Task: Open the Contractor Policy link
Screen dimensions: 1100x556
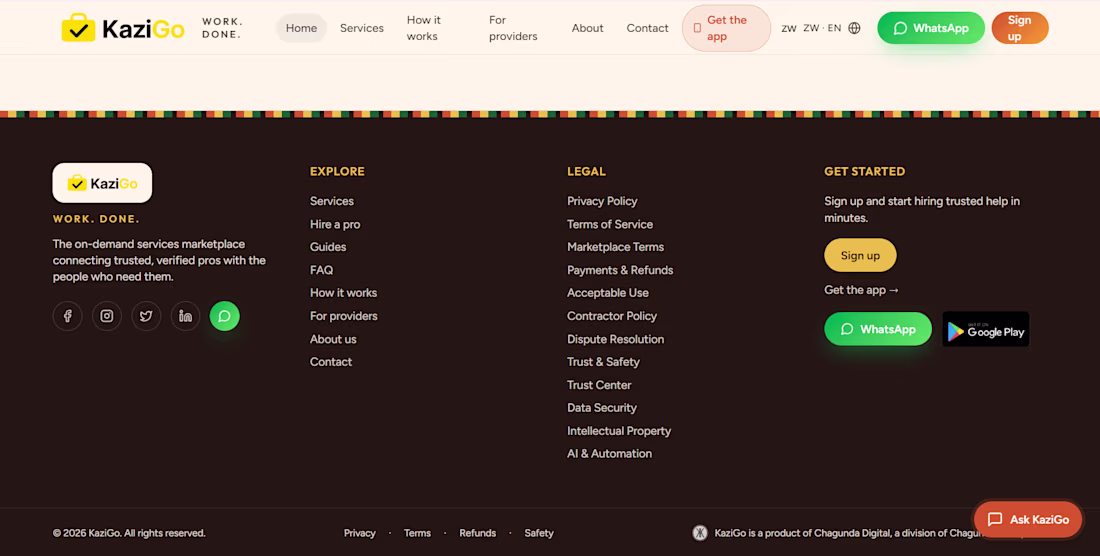Action: pos(612,316)
